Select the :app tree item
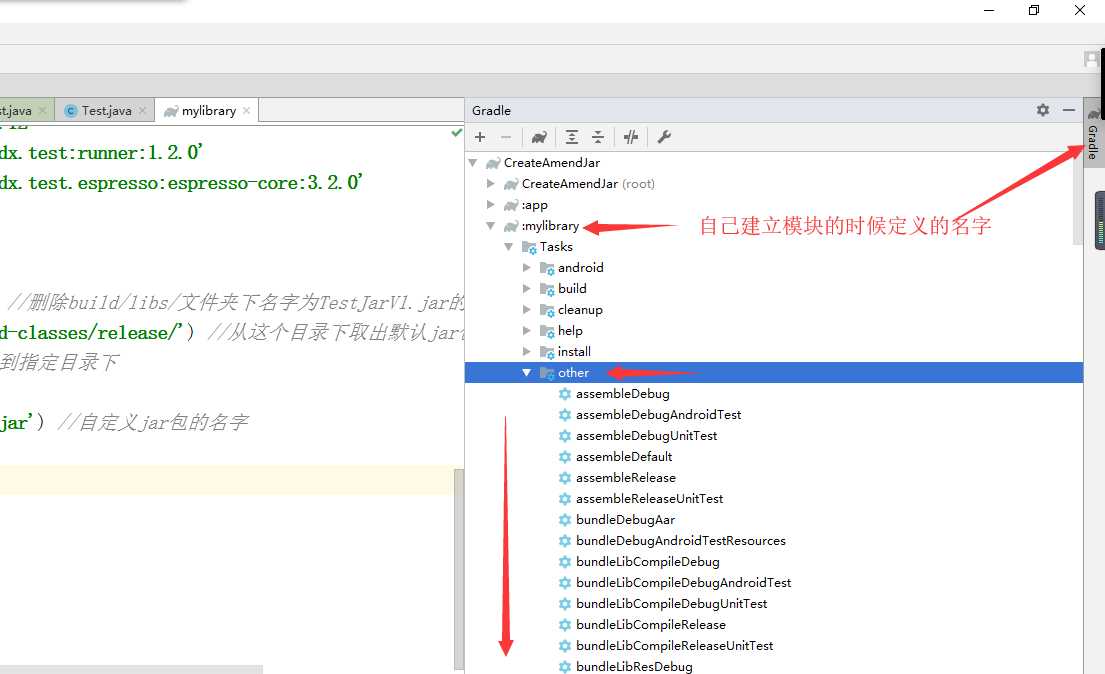The width and height of the screenshot is (1105, 674). (535, 205)
